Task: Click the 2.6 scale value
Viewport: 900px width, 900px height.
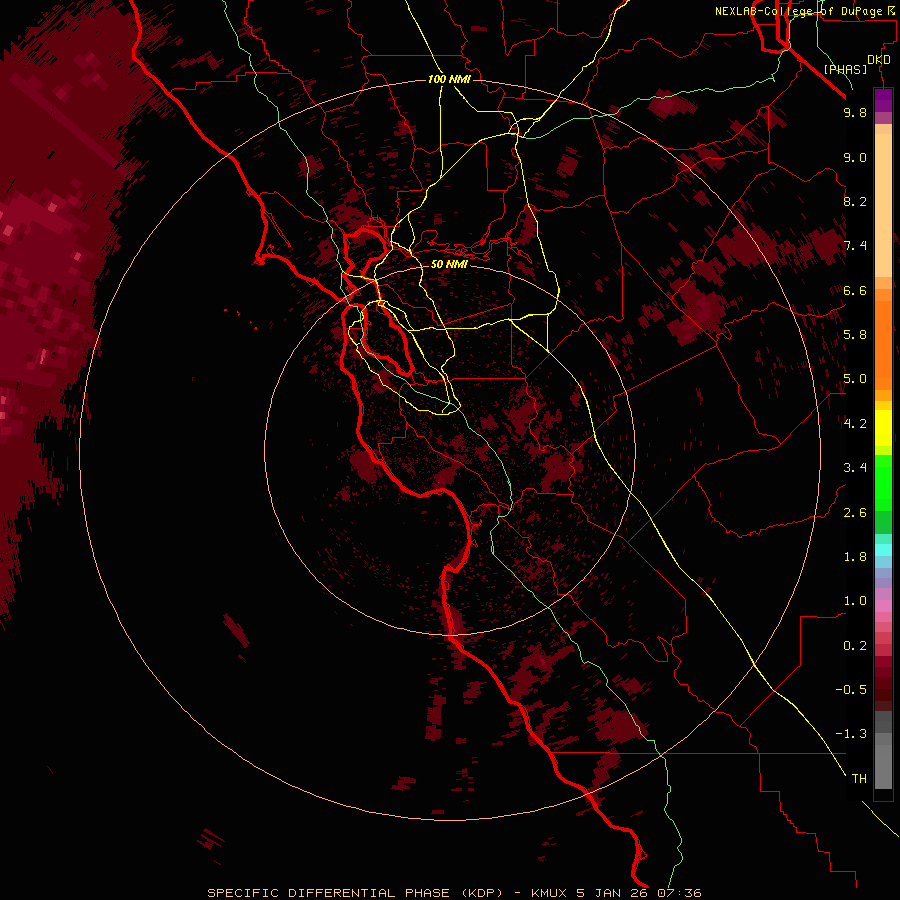Action: coord(855,513)
